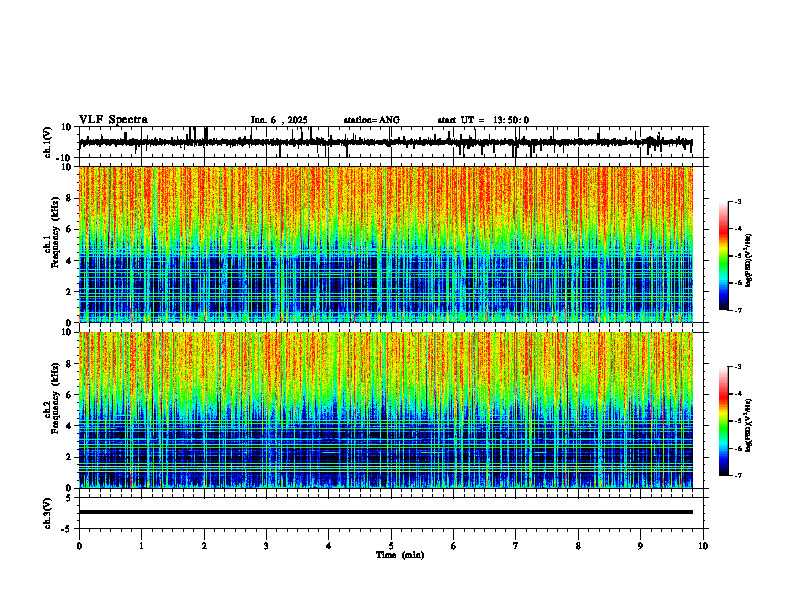Viewport: 792px width, 612px height.
Task: Click the ch.1 colorbar log(PSD) label
Action: [x=748, y=260]
